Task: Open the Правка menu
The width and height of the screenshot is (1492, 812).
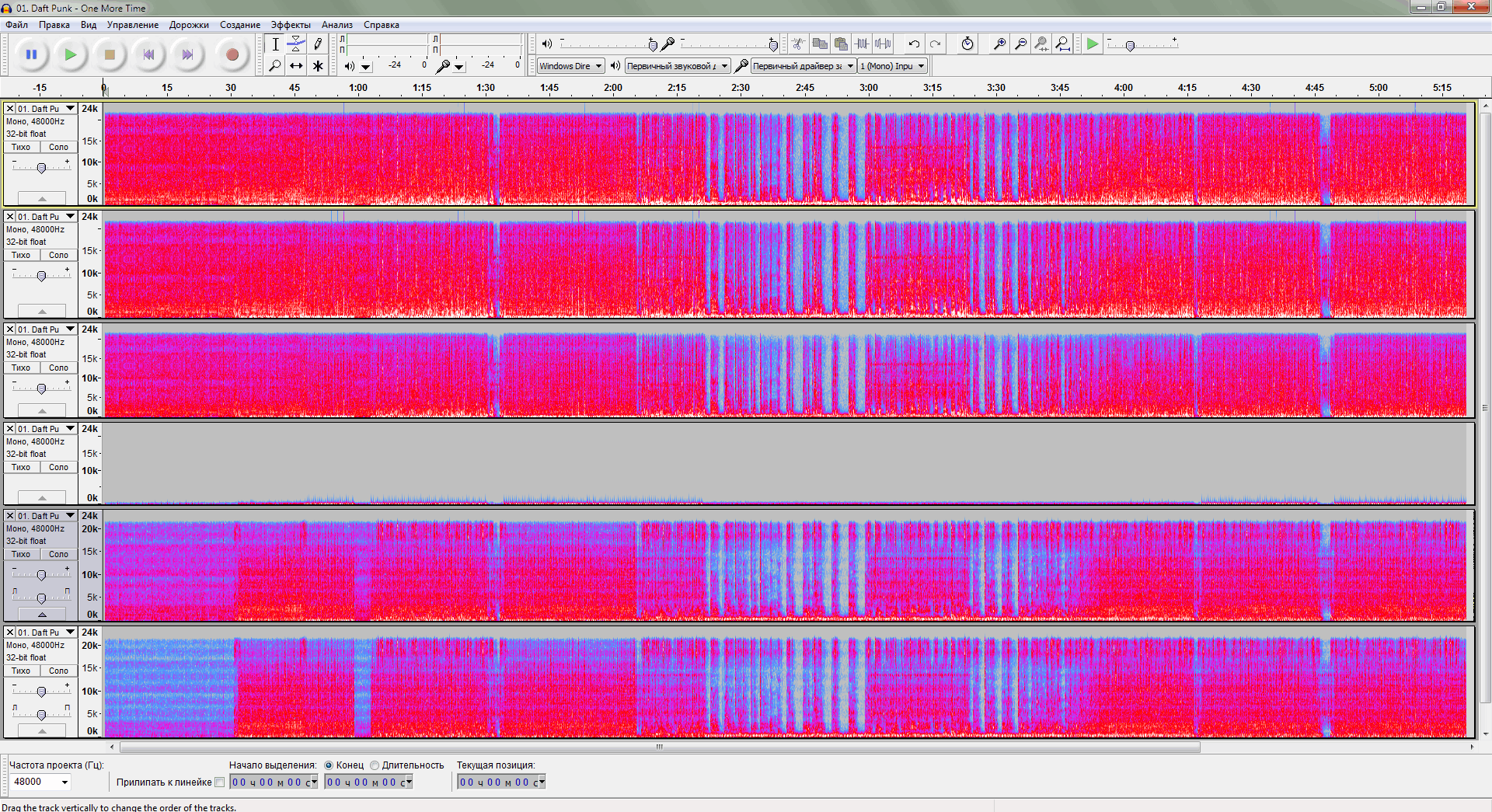Action: (x=54, y=25)
